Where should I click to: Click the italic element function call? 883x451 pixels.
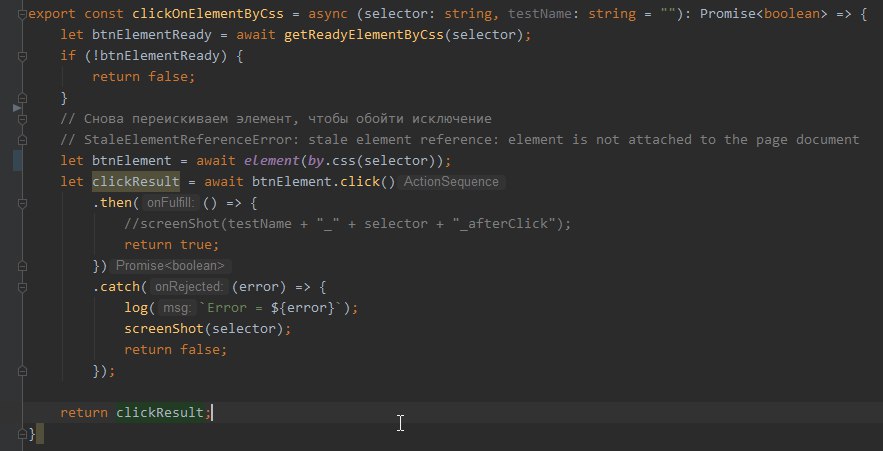click(271, 161)
